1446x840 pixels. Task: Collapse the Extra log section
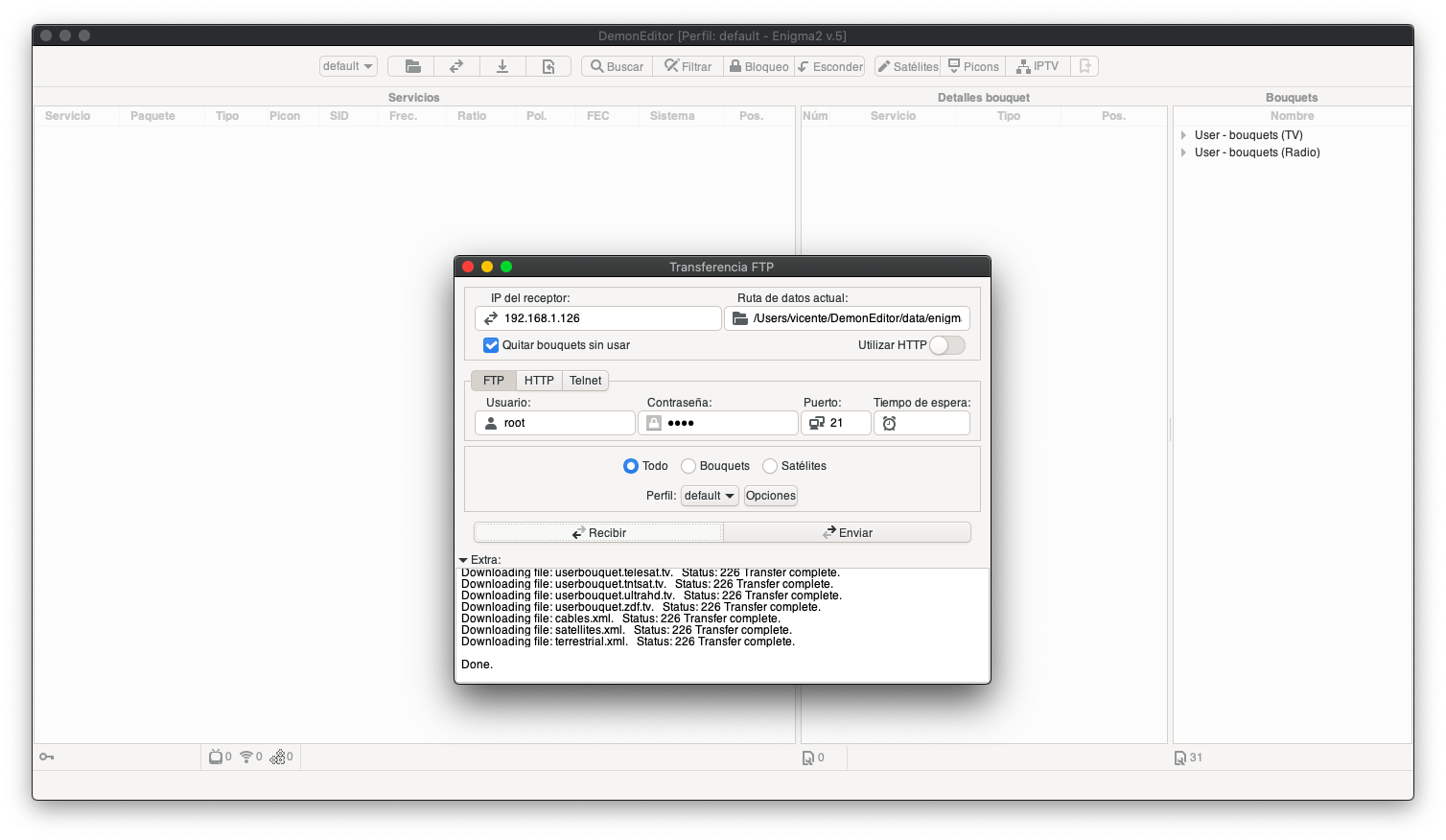tap(463, 560)
